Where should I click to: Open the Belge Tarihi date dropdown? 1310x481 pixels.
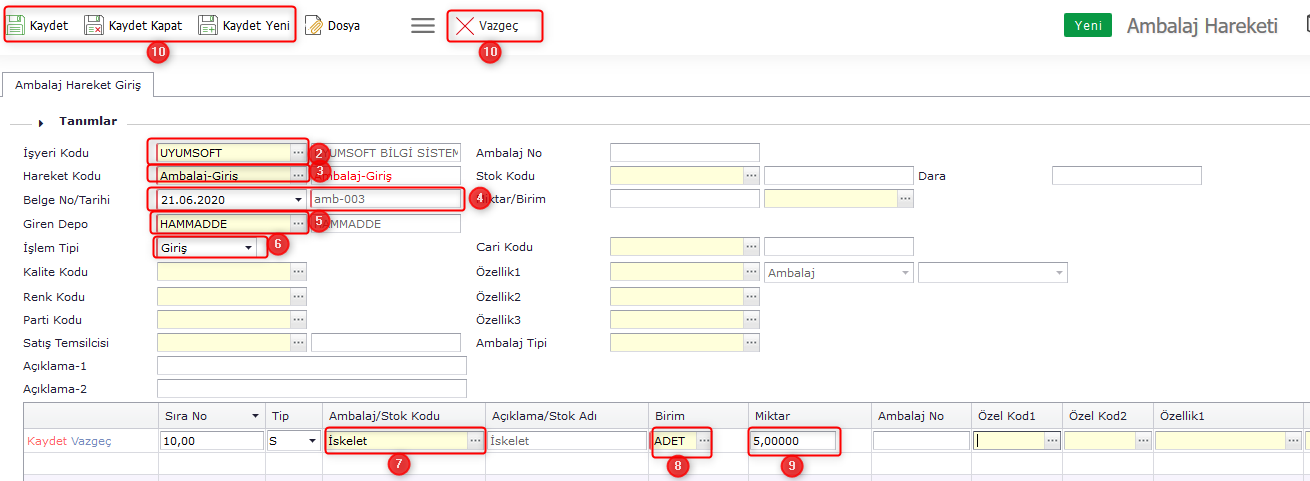[x=298, y=199]
